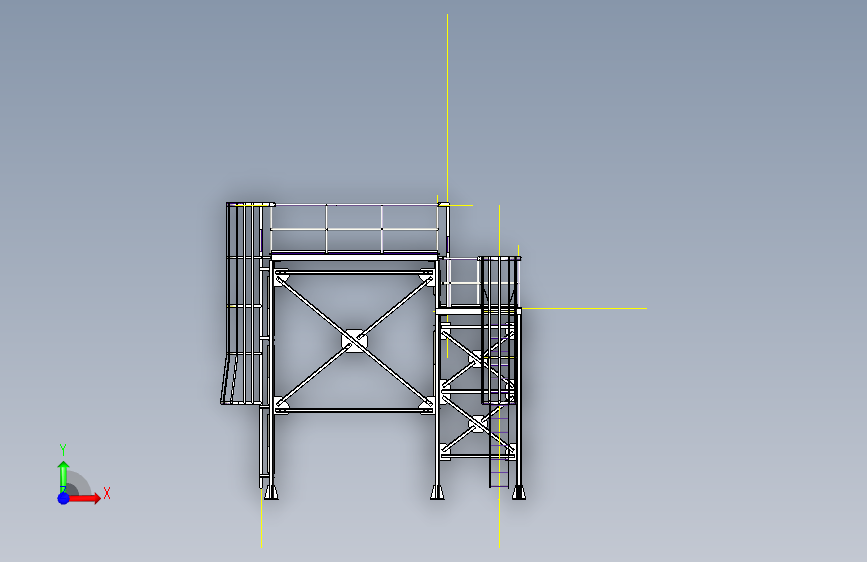Select the middle column footing base
Image resolution: width=867 pixels, height=562 pixels.
(x=437, y=492)
